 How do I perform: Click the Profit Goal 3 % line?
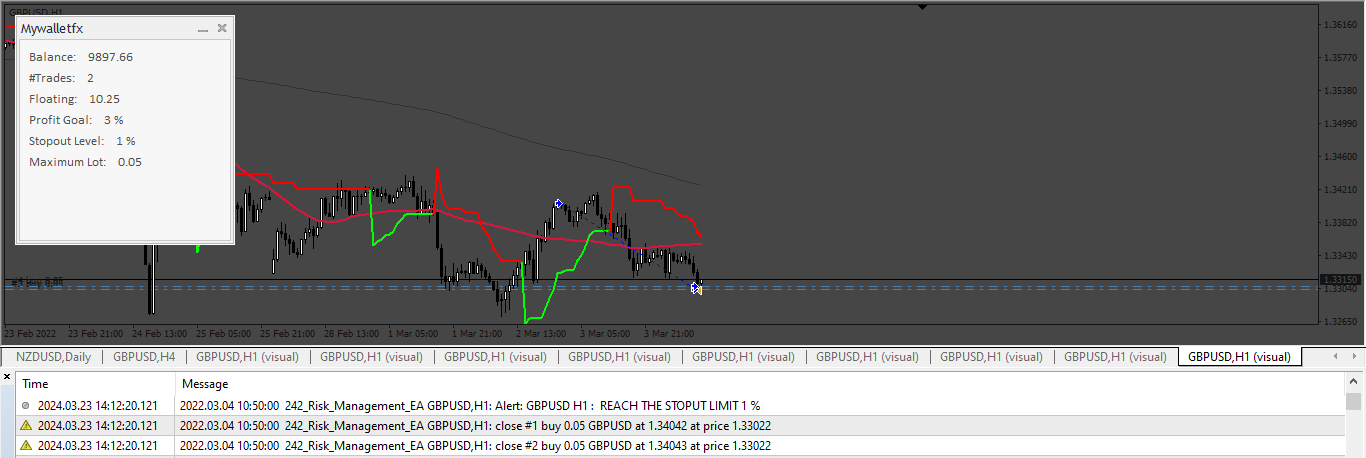tap(76, 120)
